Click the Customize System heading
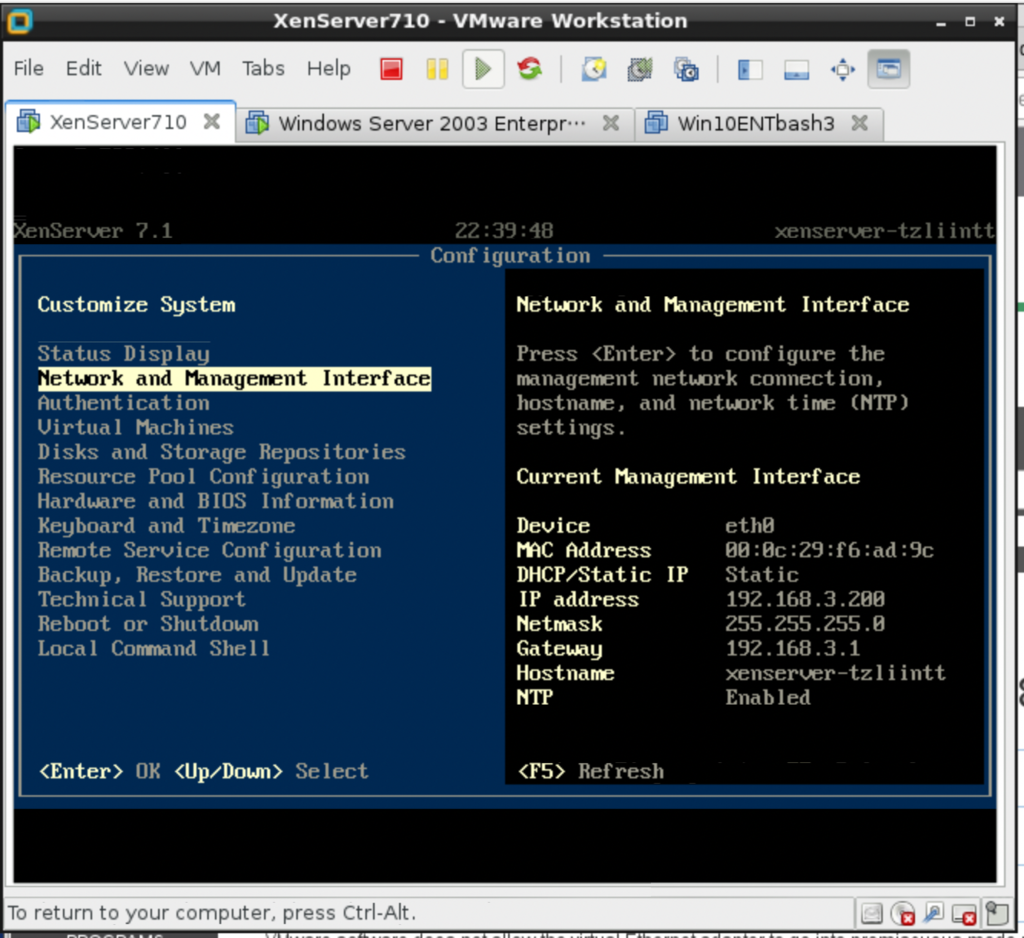 point(136,304)
